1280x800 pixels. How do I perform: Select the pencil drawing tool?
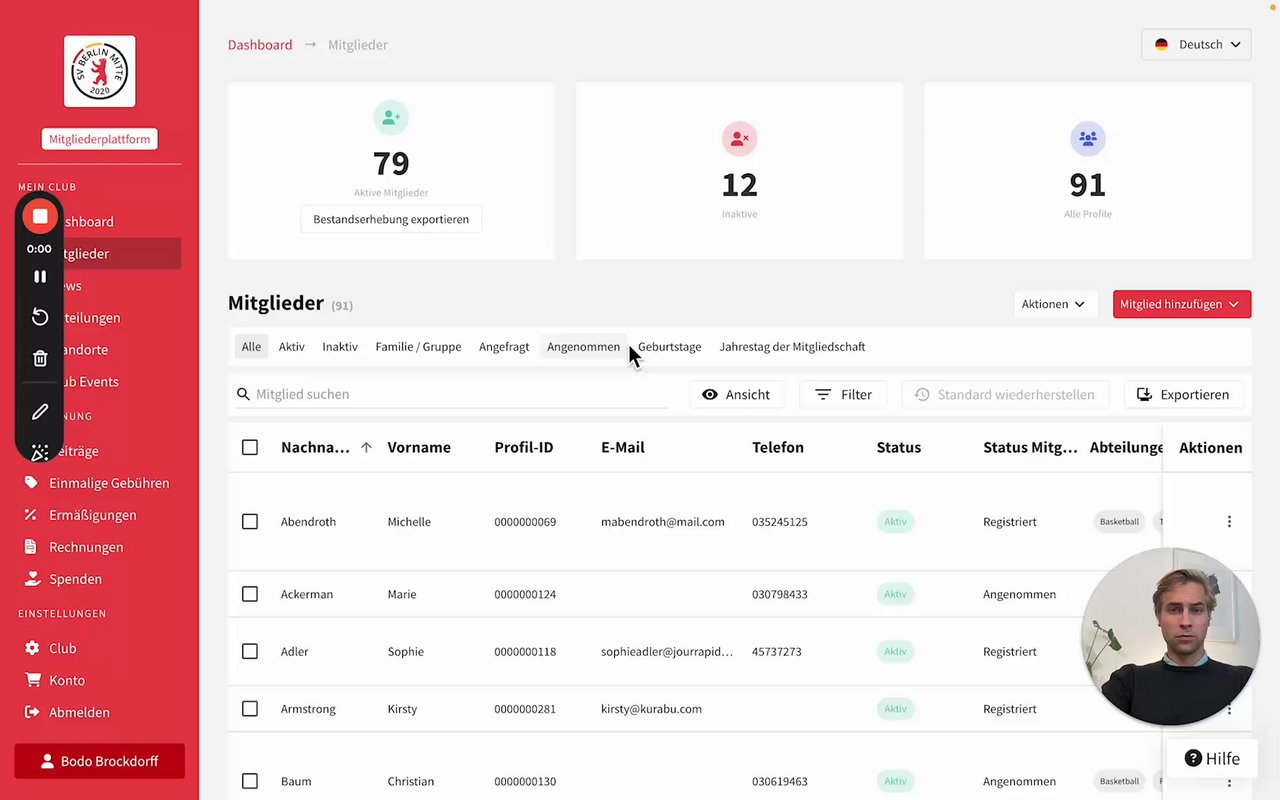[40, 412]
